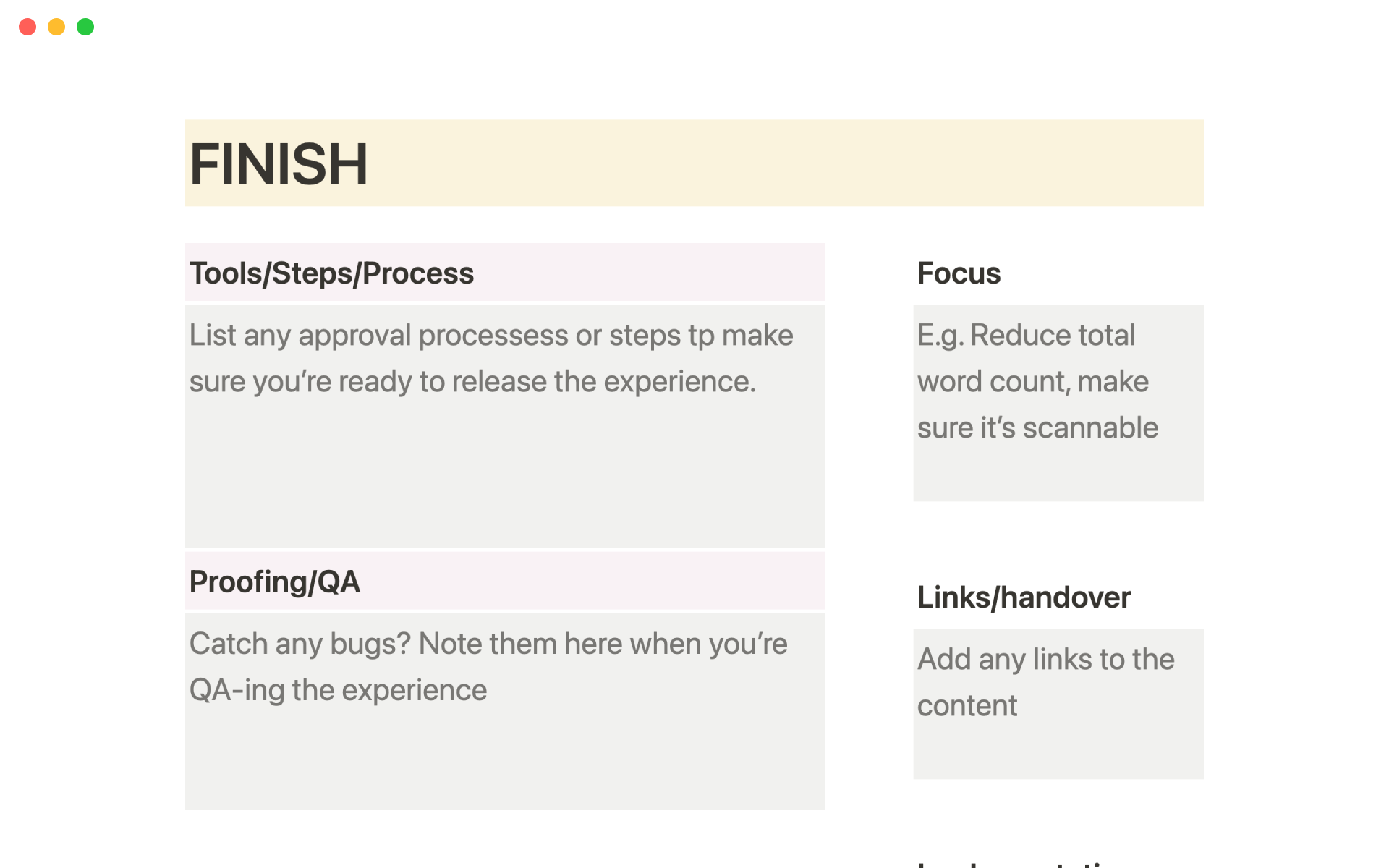Click the red close window button

(27, 27)
